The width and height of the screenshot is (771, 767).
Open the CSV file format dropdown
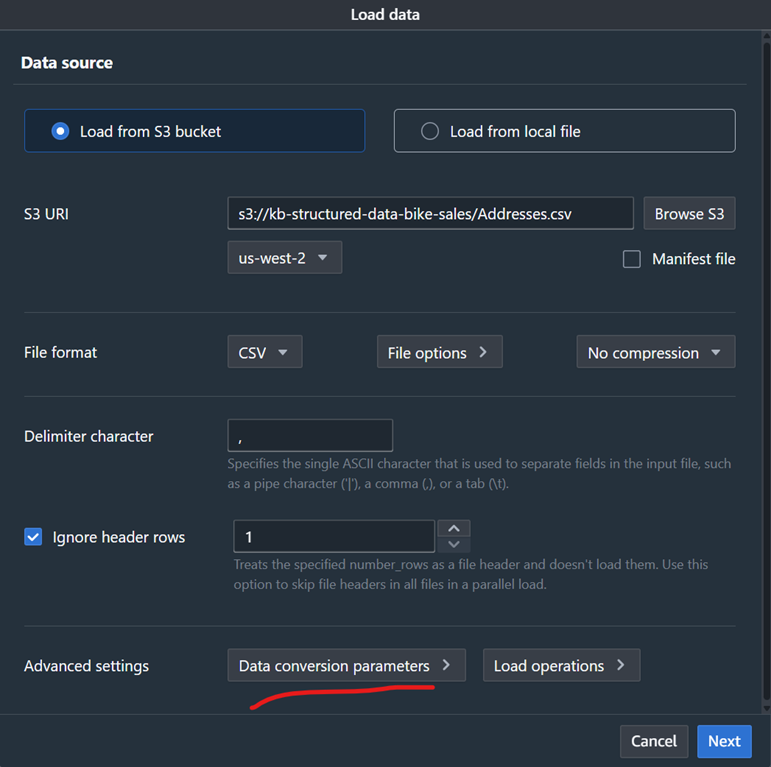pyautogui.click(x=264, y=352)
